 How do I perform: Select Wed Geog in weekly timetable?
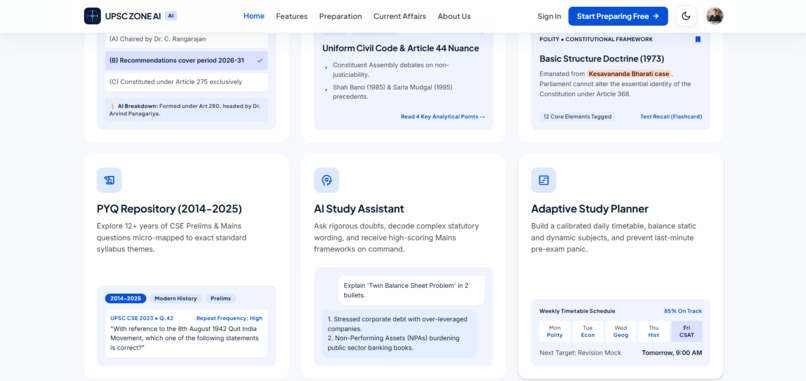pos(620,332)
